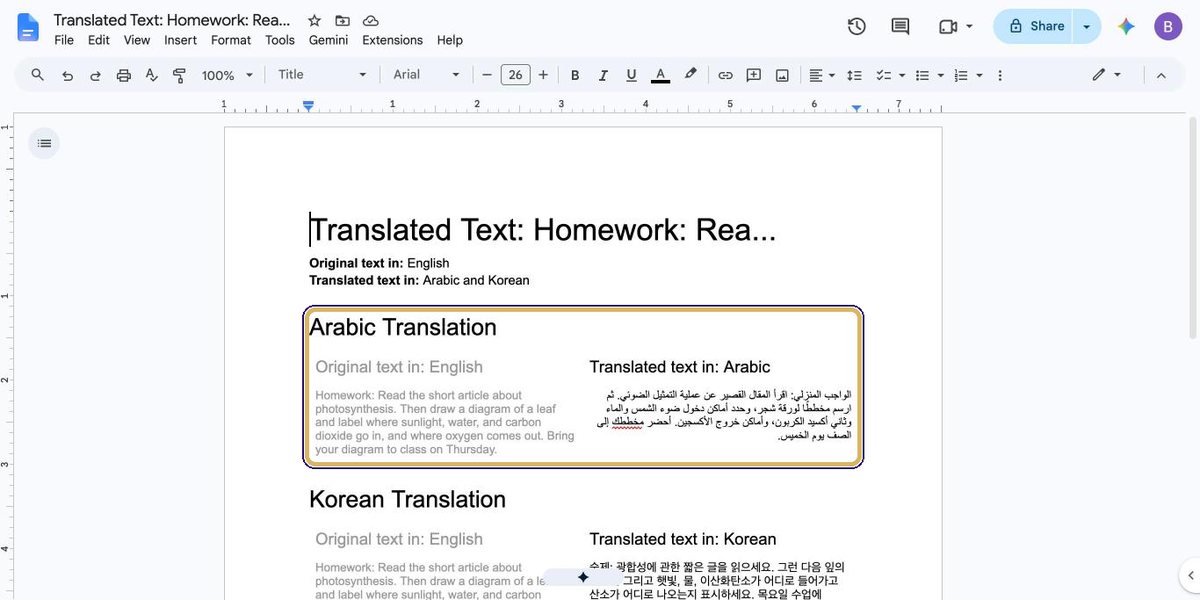The image size is (1200, 600).
Task: Insert an image
Action: click(x=782, y=75)
